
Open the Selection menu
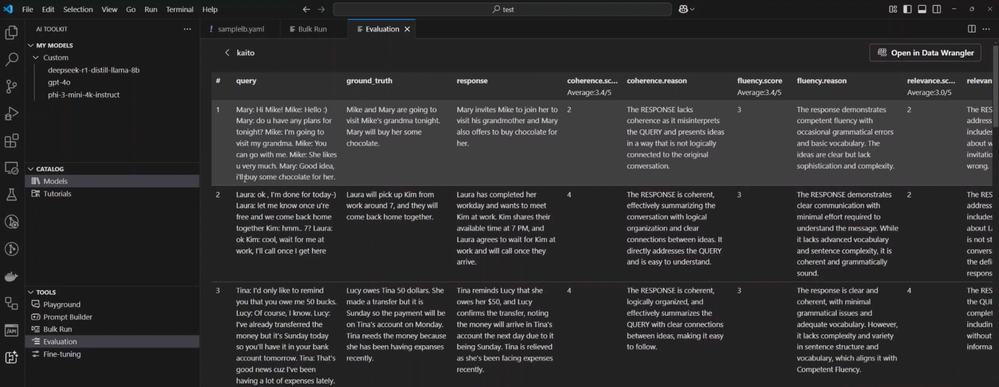click(78, 10)
